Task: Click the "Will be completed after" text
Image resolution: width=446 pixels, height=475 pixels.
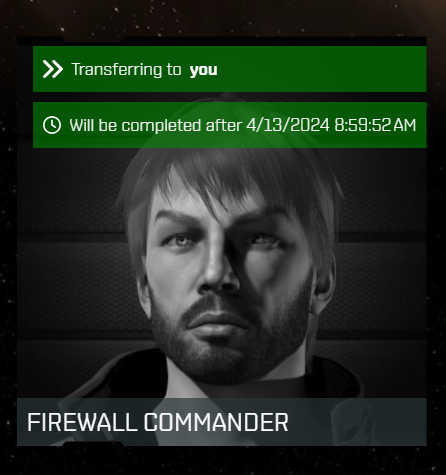Action: coord(155,126)
